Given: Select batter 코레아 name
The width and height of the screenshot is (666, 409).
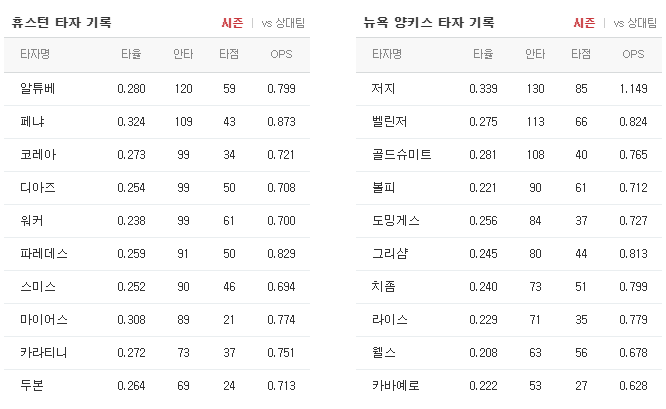Looking at the screenshot, I should (38, 155).
